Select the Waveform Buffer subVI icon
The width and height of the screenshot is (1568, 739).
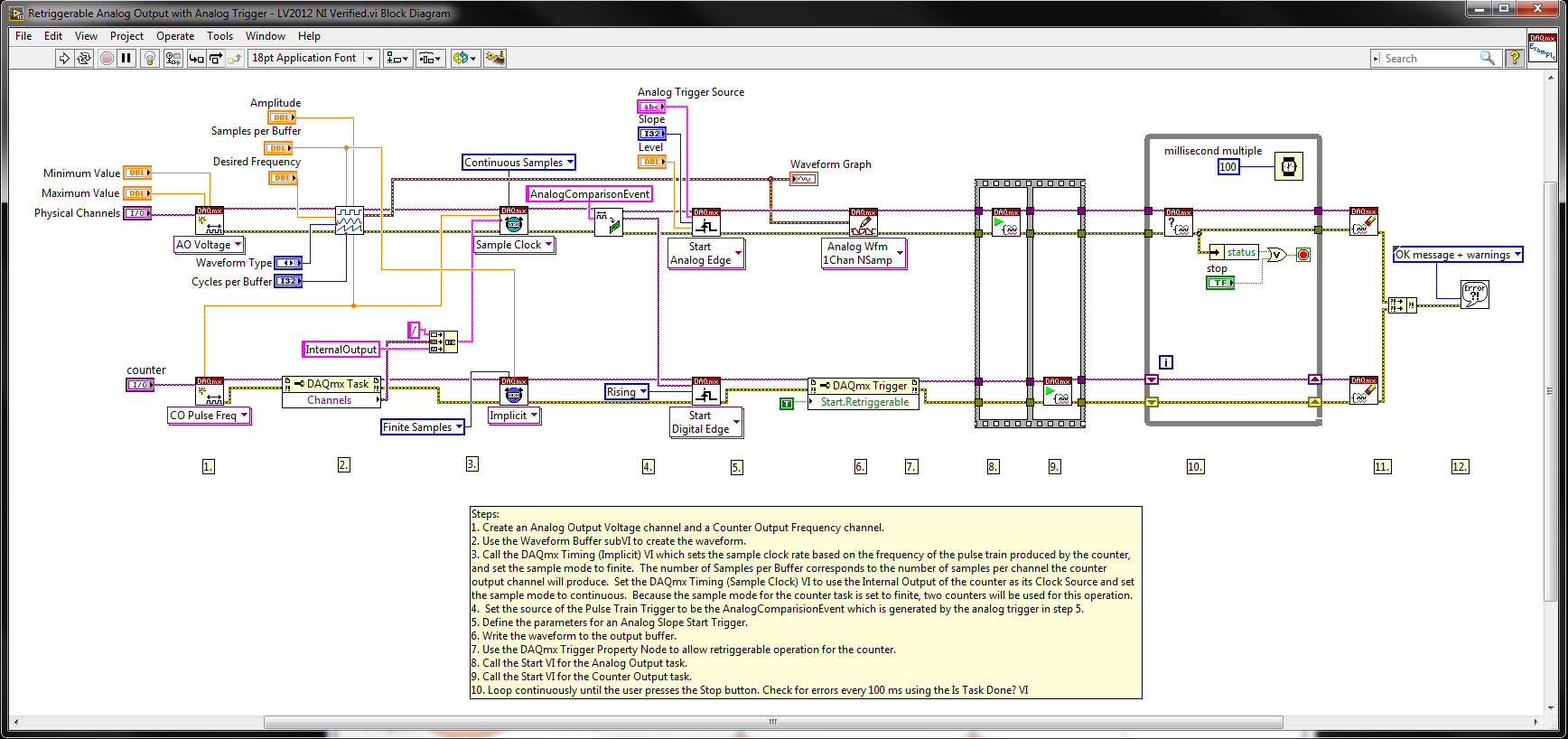tap(350, 220)
